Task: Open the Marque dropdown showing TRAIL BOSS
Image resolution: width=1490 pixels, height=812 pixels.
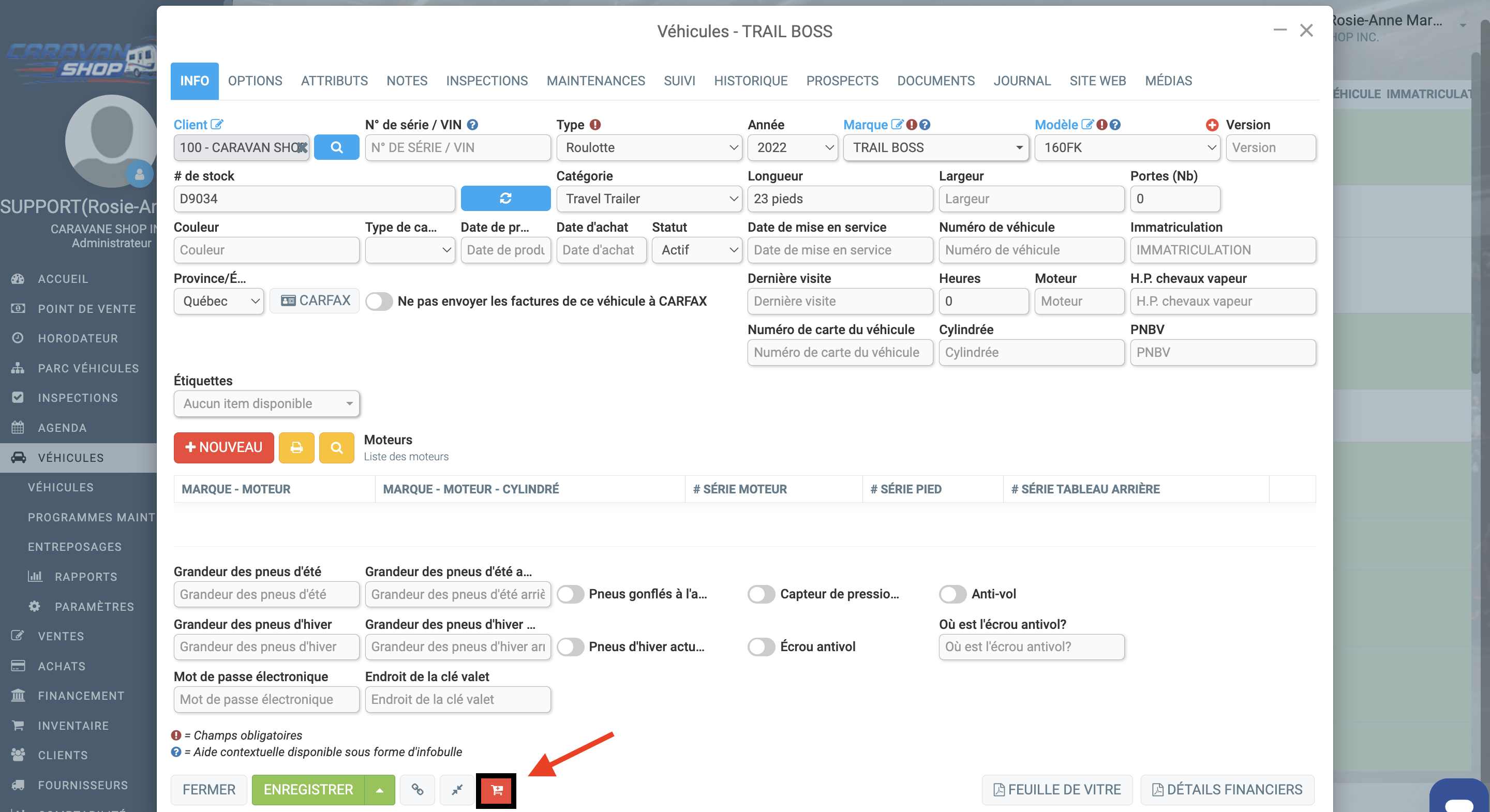Action: pyautogui.click(x=936, y=147)
